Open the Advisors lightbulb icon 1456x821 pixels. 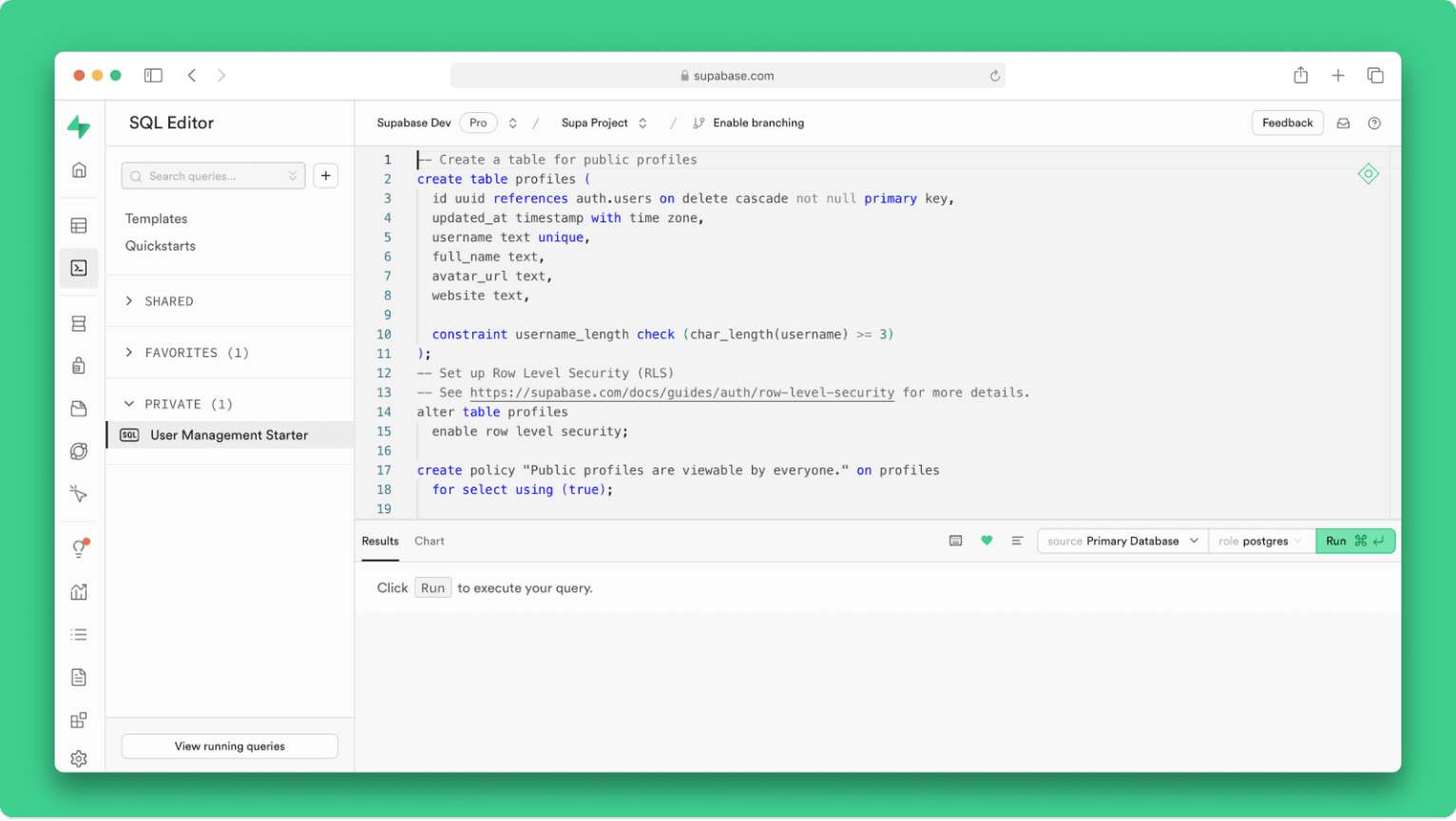pos(79,548)
